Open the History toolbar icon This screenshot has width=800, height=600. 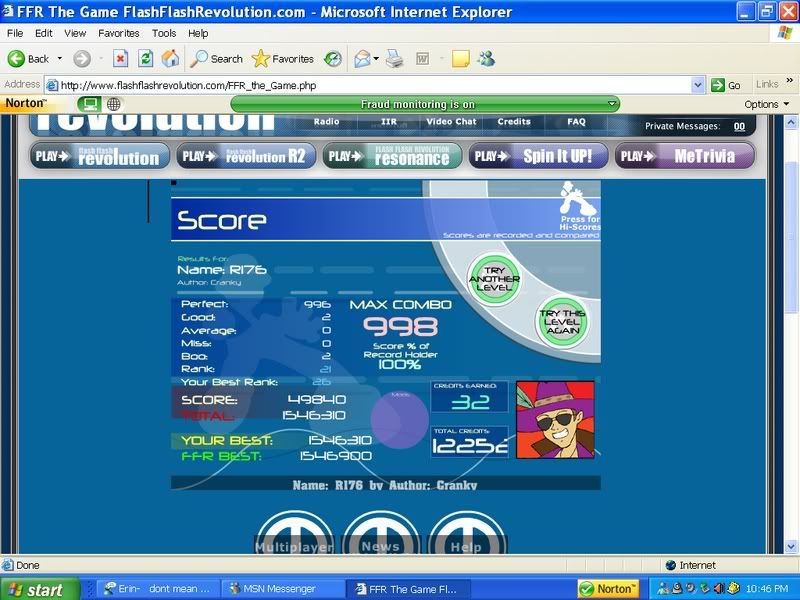pyautogui.click(x=333, y=59)
